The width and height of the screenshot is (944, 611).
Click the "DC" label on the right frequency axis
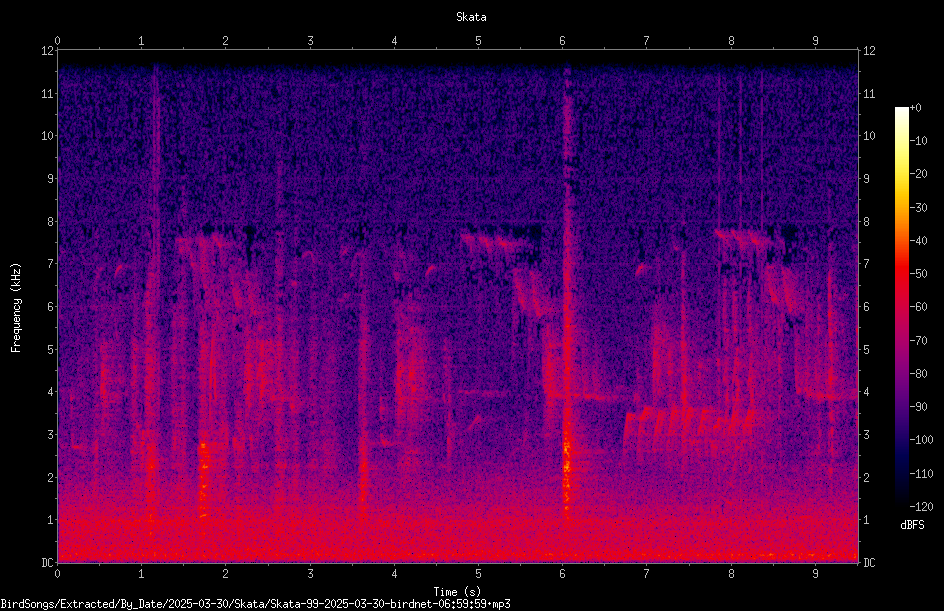(869, 562)
